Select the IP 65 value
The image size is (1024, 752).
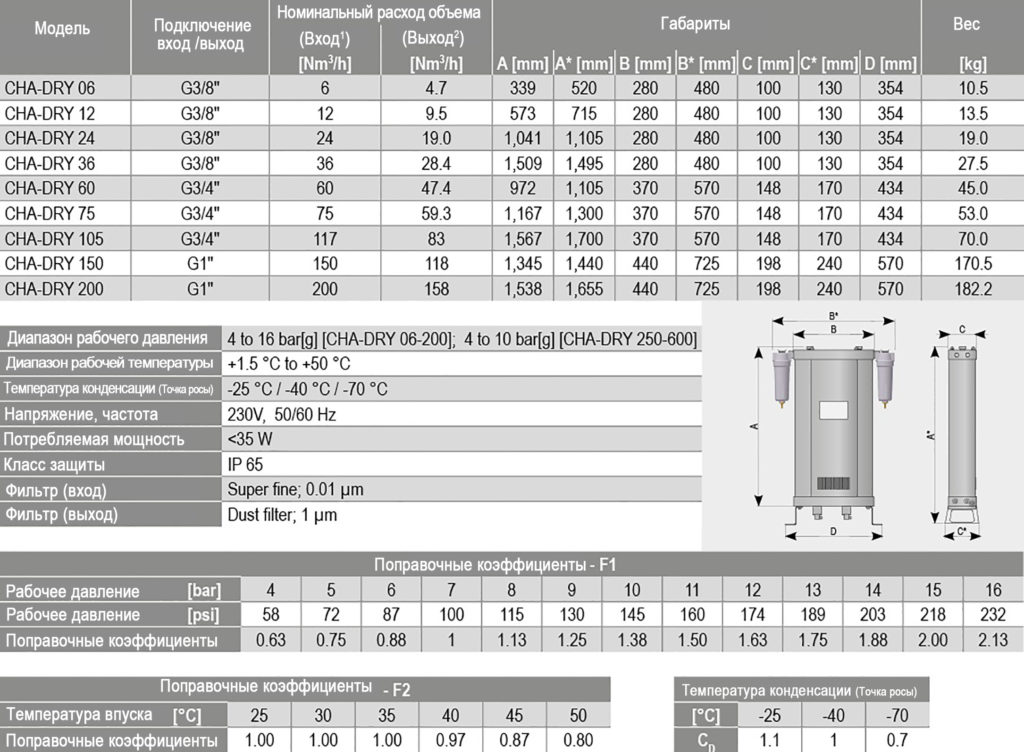(x=245, y=465)
